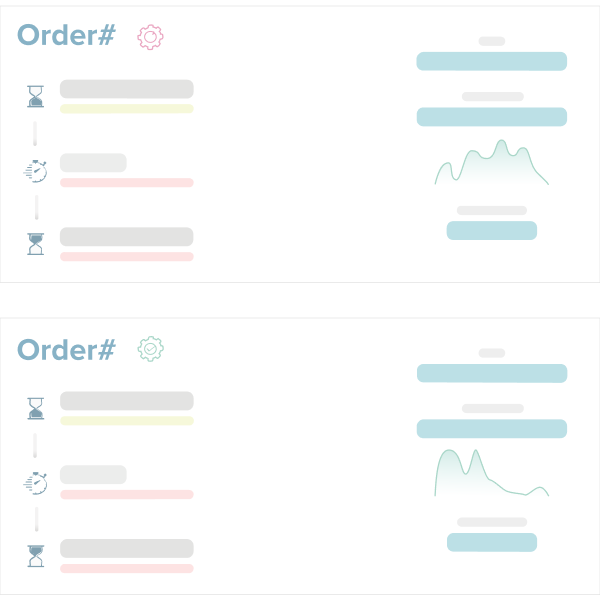
Task: Click the pink gear icon in top card
Action: [x=150, y=37]
